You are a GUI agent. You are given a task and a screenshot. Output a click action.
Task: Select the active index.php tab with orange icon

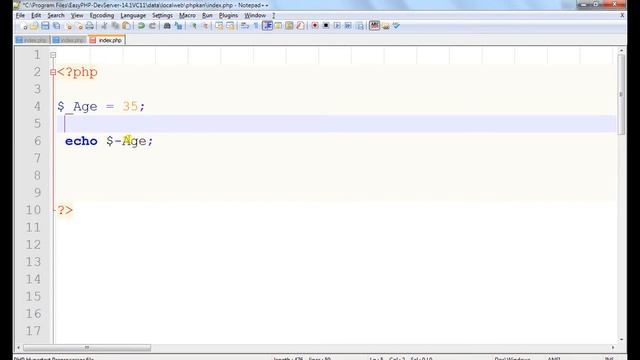106,40
